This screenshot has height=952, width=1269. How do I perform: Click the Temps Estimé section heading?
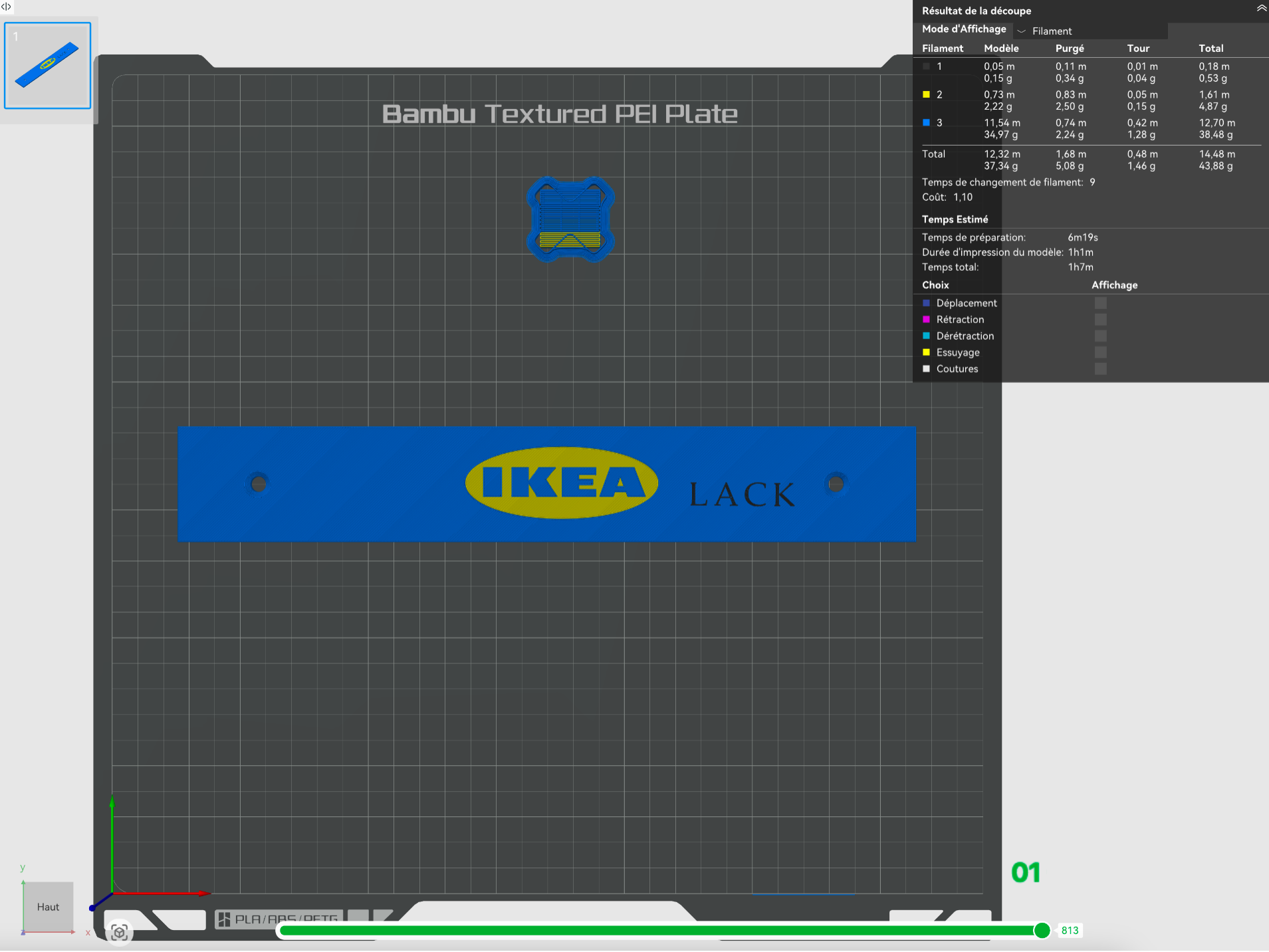[x=955, y=219]
